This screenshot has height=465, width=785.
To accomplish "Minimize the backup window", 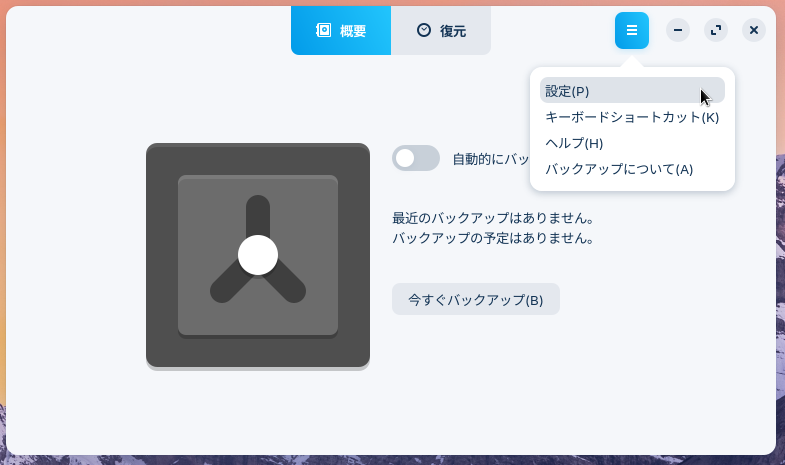I will click(x=678, y=30).
